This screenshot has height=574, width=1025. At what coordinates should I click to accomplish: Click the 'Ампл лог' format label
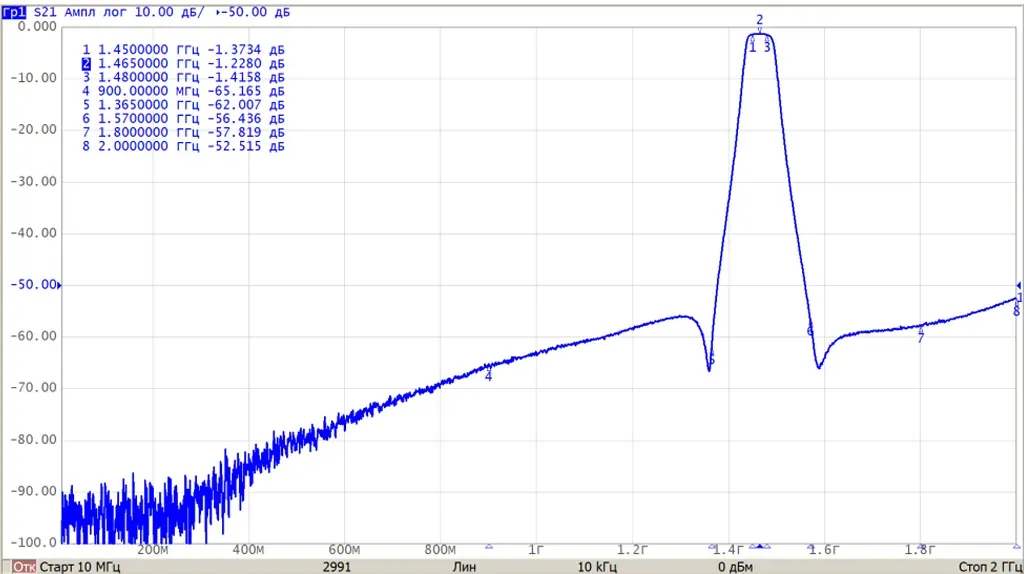click(x=95, y=12)
